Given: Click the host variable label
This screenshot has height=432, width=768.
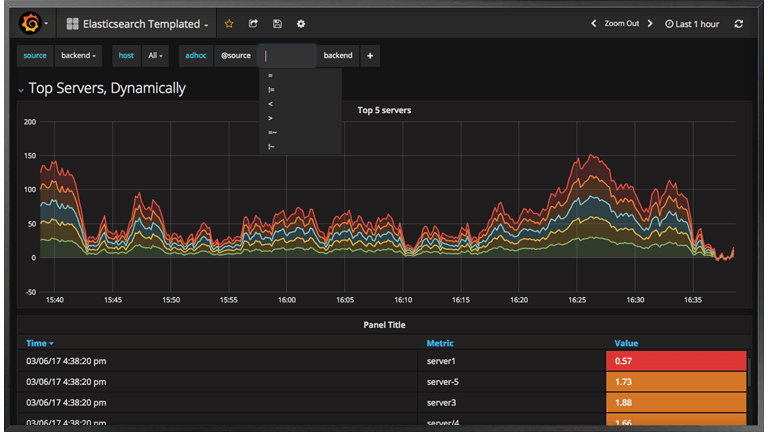Looking at the screenshot, I should tap(126, 56).
